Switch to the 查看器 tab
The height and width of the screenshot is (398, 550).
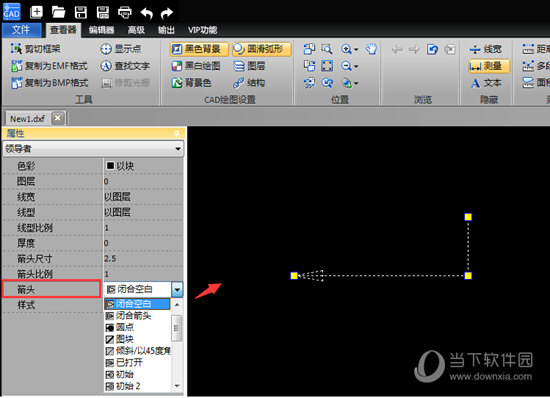pyautogui.click(x=63, y=30)
